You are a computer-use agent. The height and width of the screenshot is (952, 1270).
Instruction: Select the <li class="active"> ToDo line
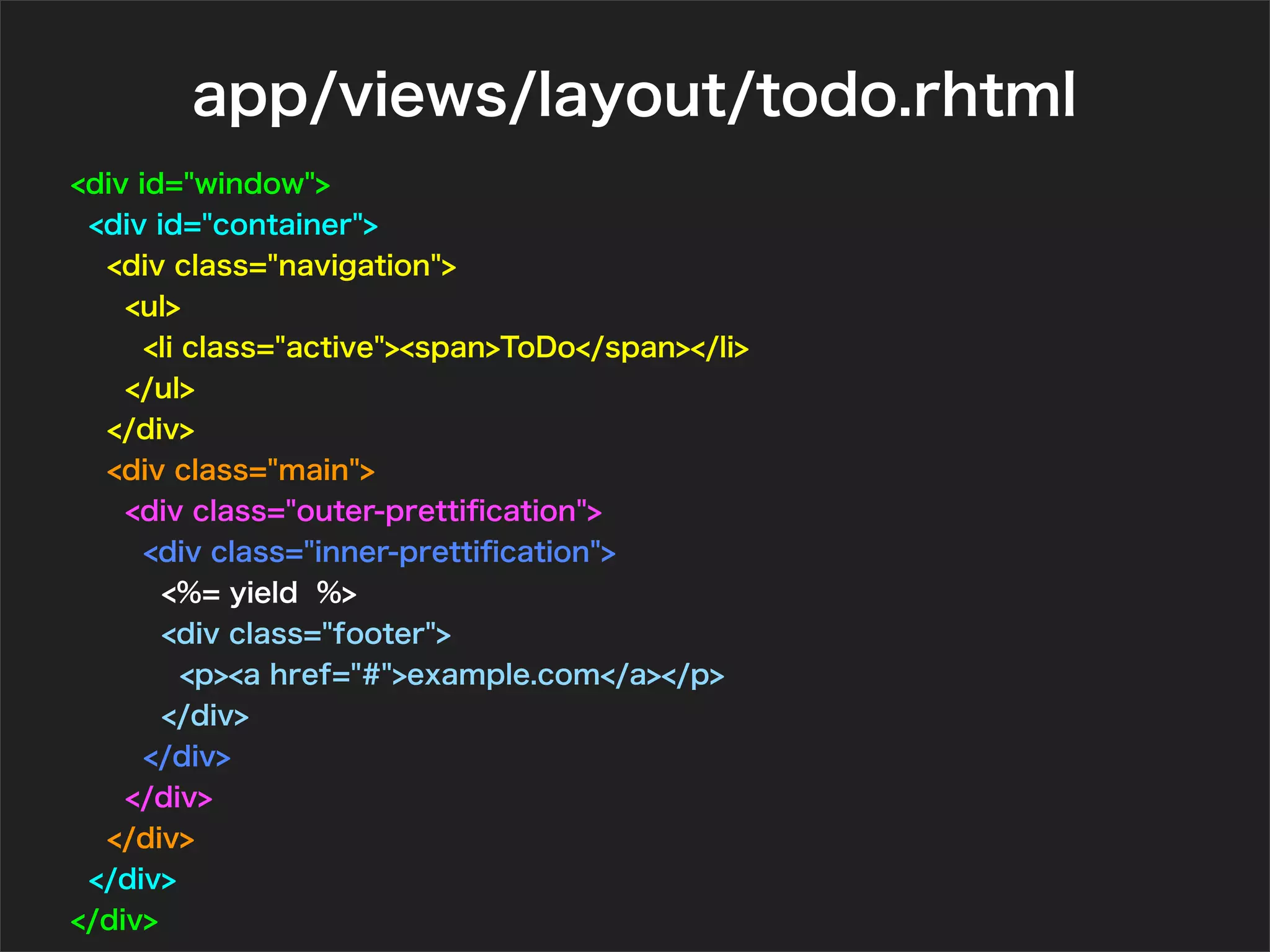pos(446,348)
